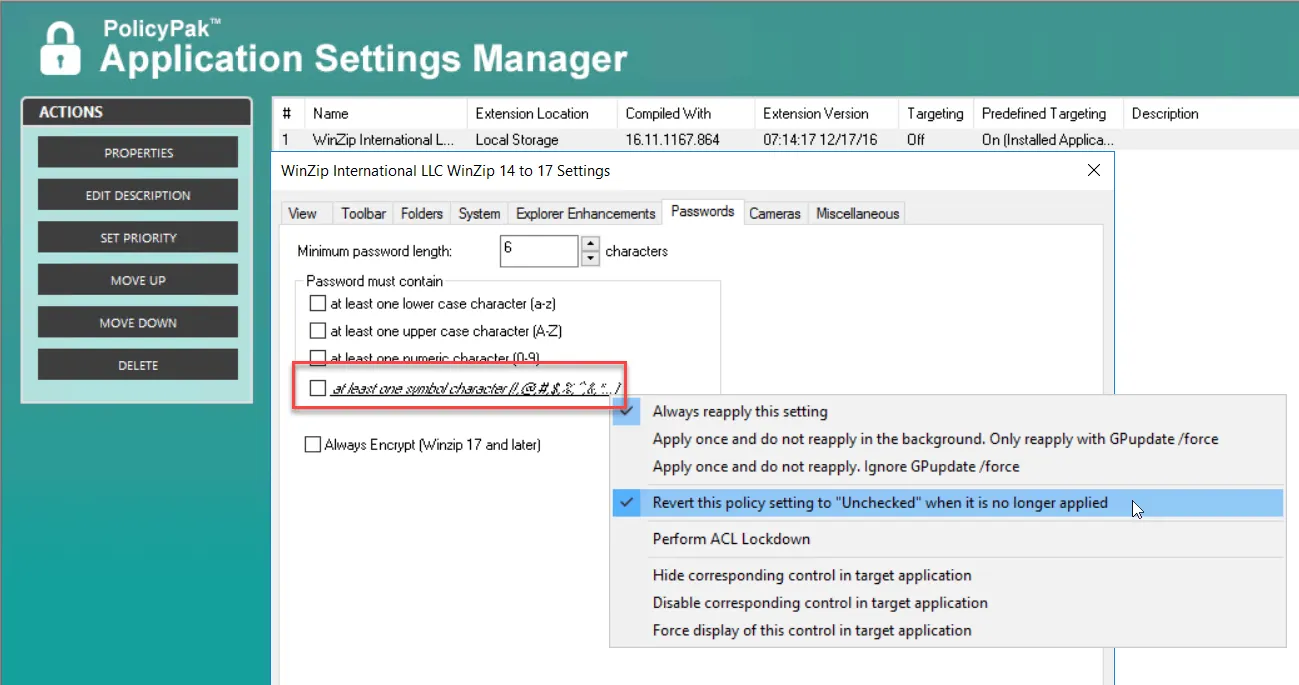Check Always Encrypt (Winzip 17 and later)
This screenshot has width=1299, height=685.
313,445
